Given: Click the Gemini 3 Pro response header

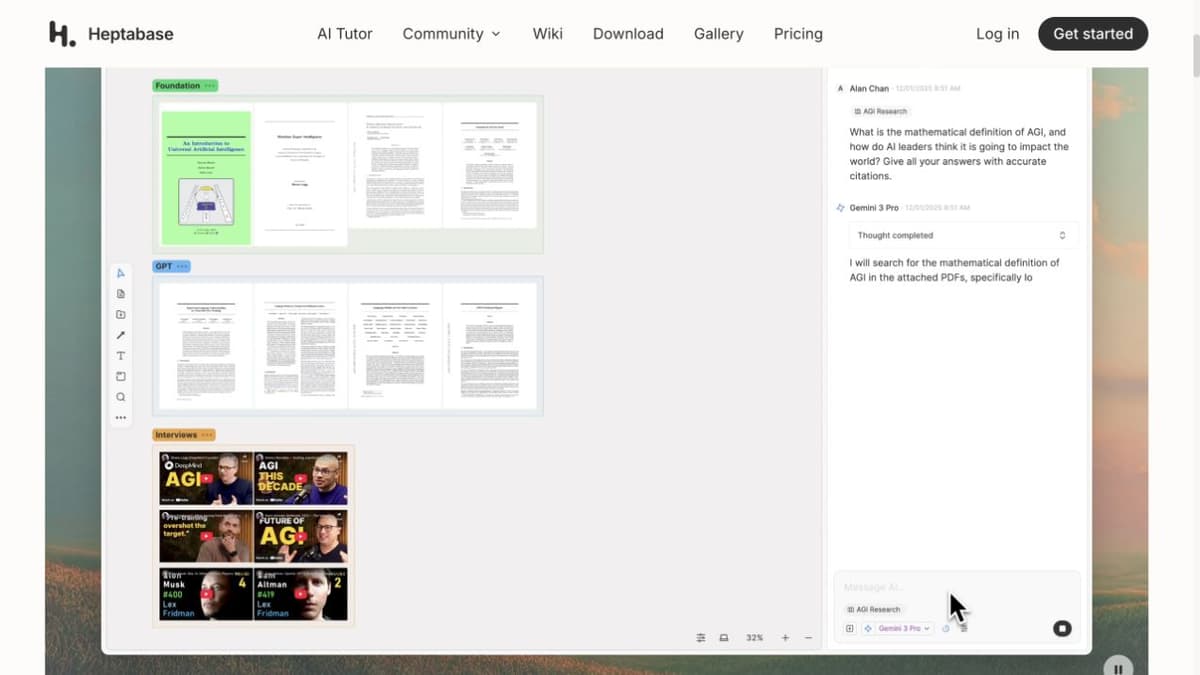Looking at the screenshot, I should [x=874, y=207].
